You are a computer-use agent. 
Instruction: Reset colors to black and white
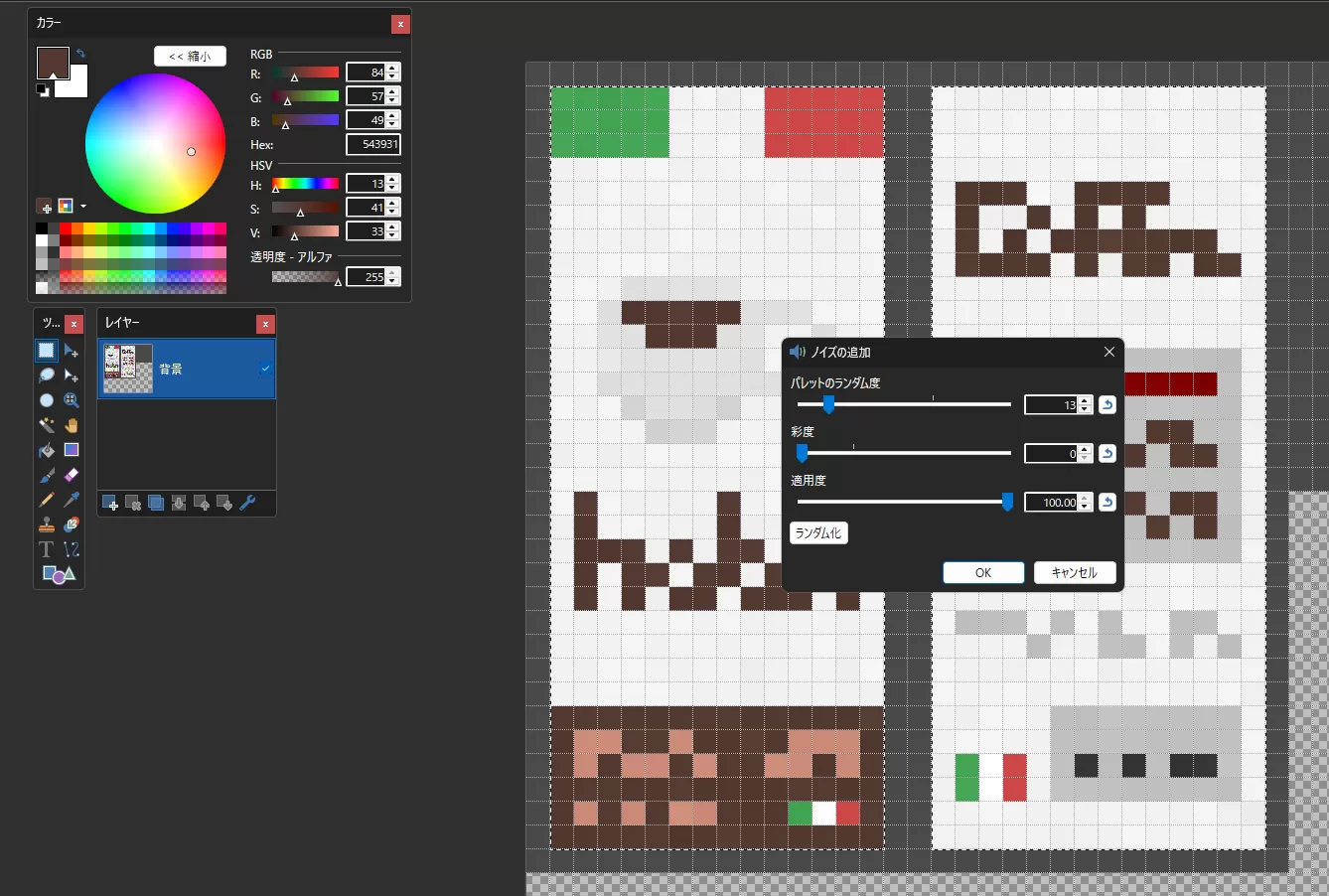click(x=43, y=90)
